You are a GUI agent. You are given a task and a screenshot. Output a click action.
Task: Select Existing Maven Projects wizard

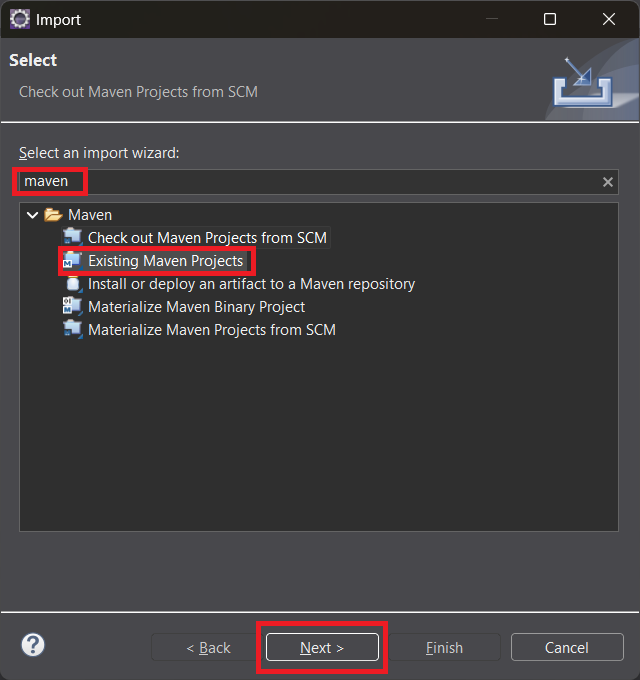tap(165, 261)
